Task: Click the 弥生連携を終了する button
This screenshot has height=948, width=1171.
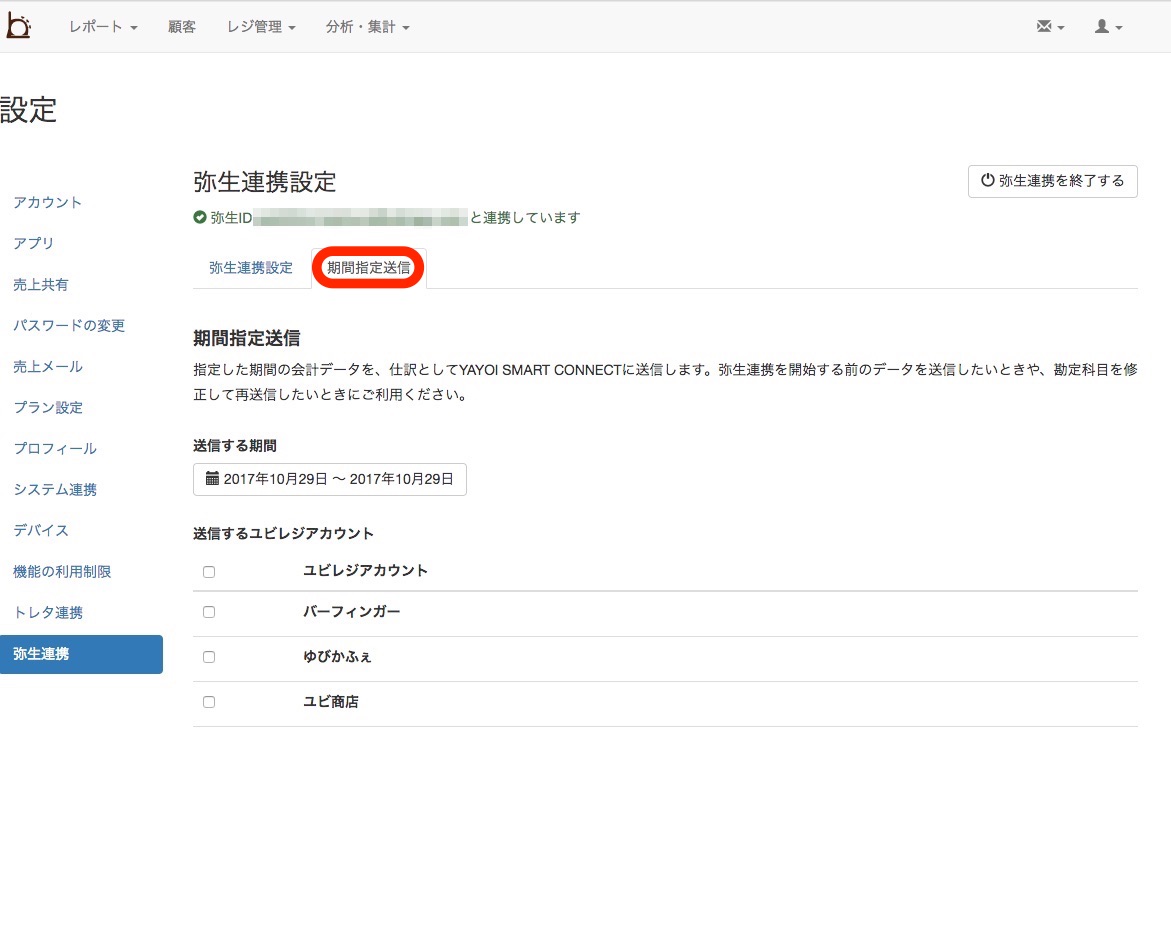Action: [1052, 181]
